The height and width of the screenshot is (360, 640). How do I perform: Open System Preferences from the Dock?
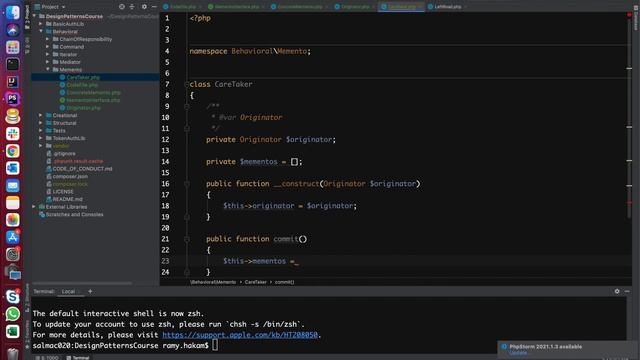[x=13, y=254]
